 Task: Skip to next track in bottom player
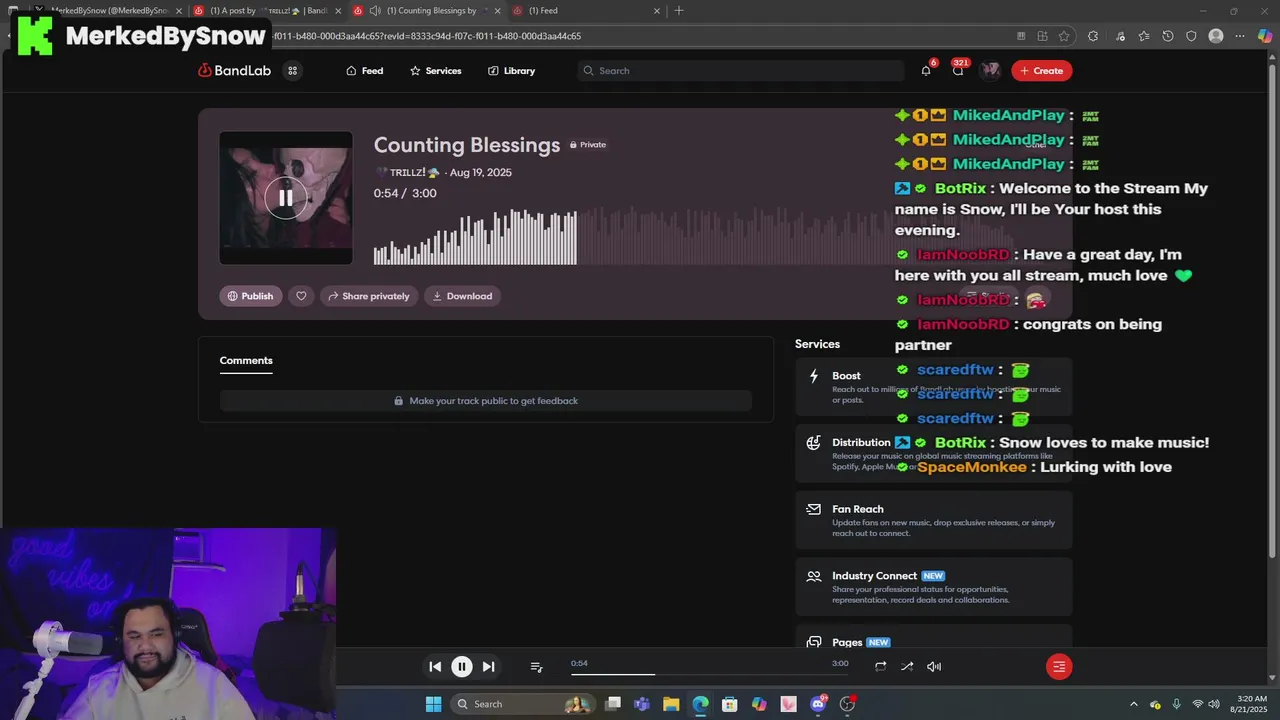click(488, 667)
